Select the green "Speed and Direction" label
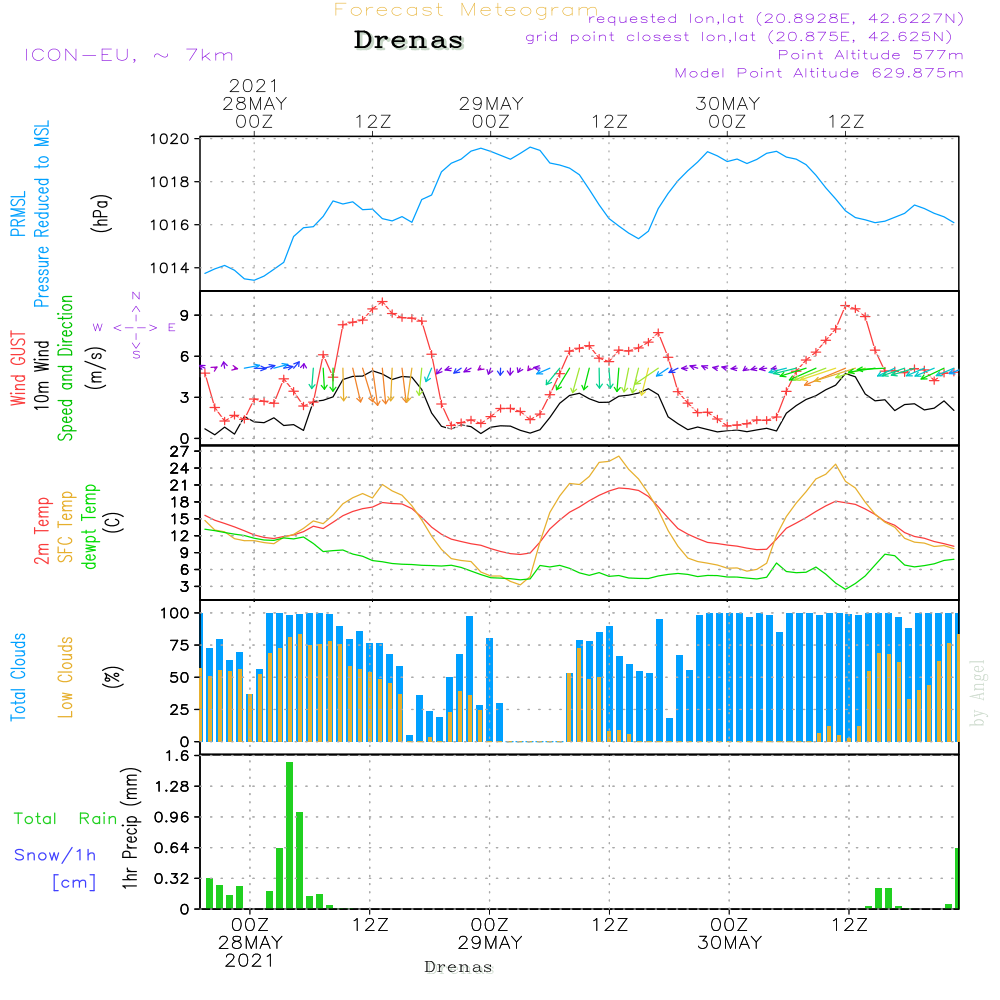Viewport: 1000px width, 1000px height. (x=65, y=368)
